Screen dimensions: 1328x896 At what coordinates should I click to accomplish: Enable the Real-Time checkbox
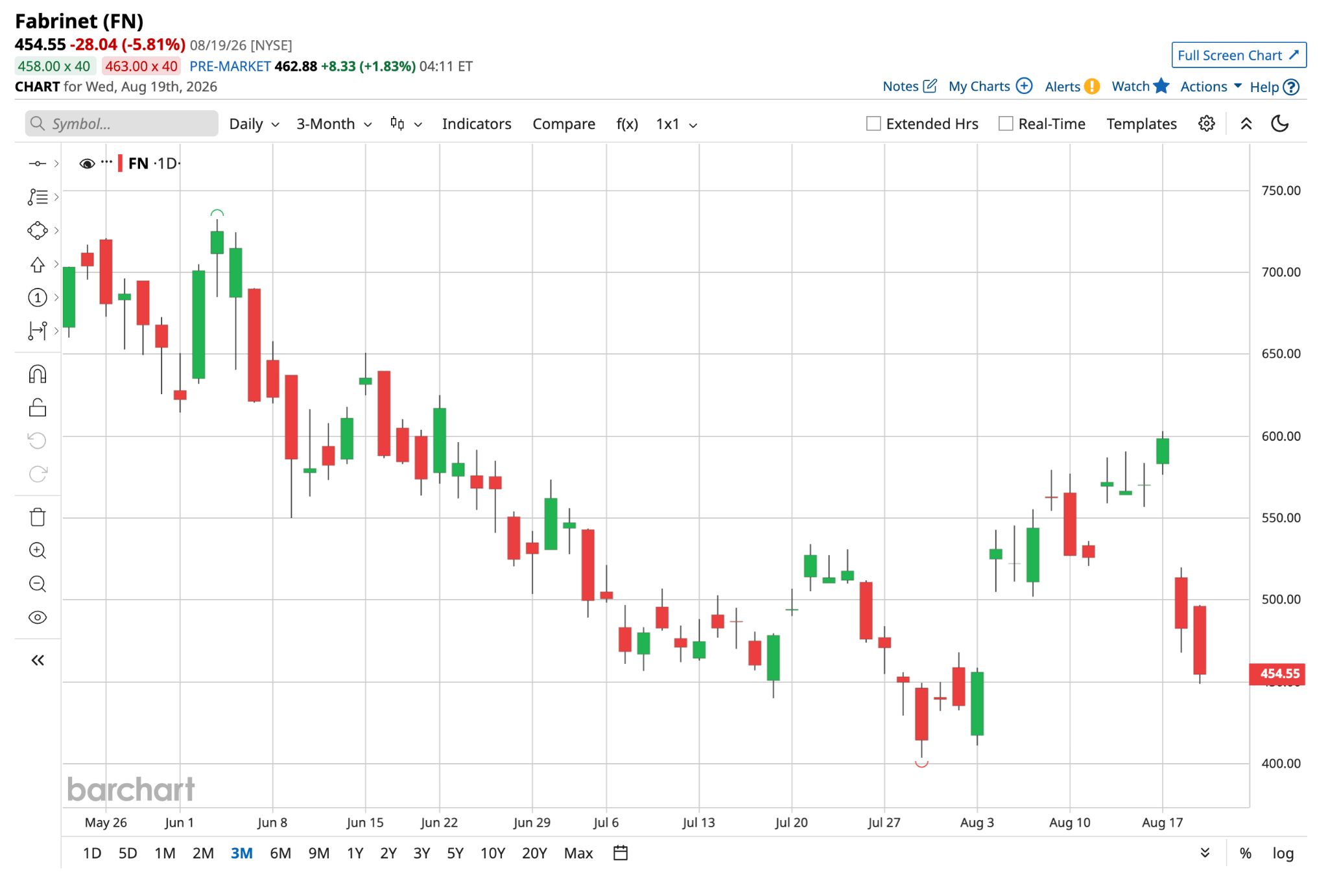[x=1006, y=124]
